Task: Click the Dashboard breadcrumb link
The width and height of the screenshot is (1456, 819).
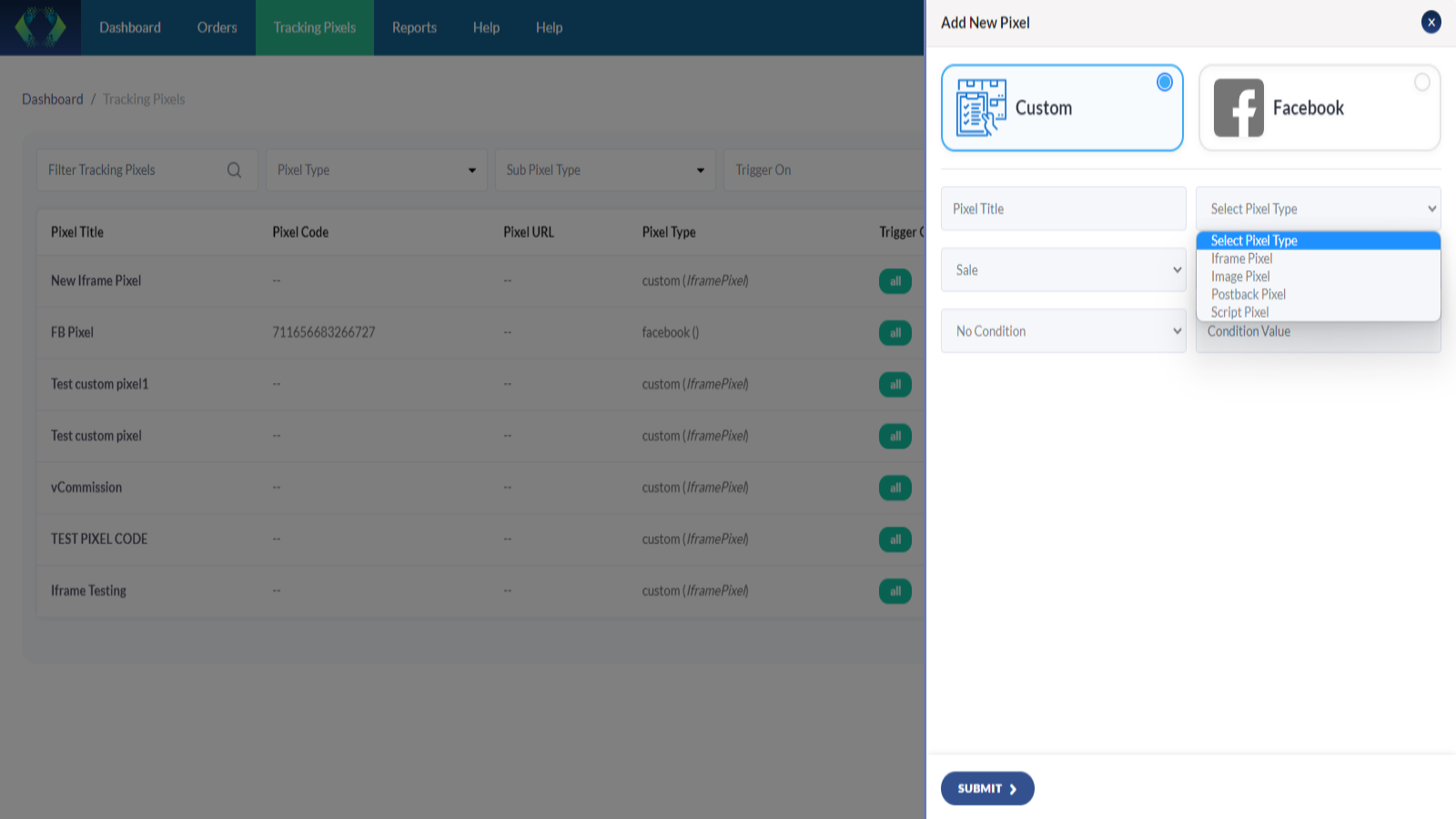Action: 52,99
